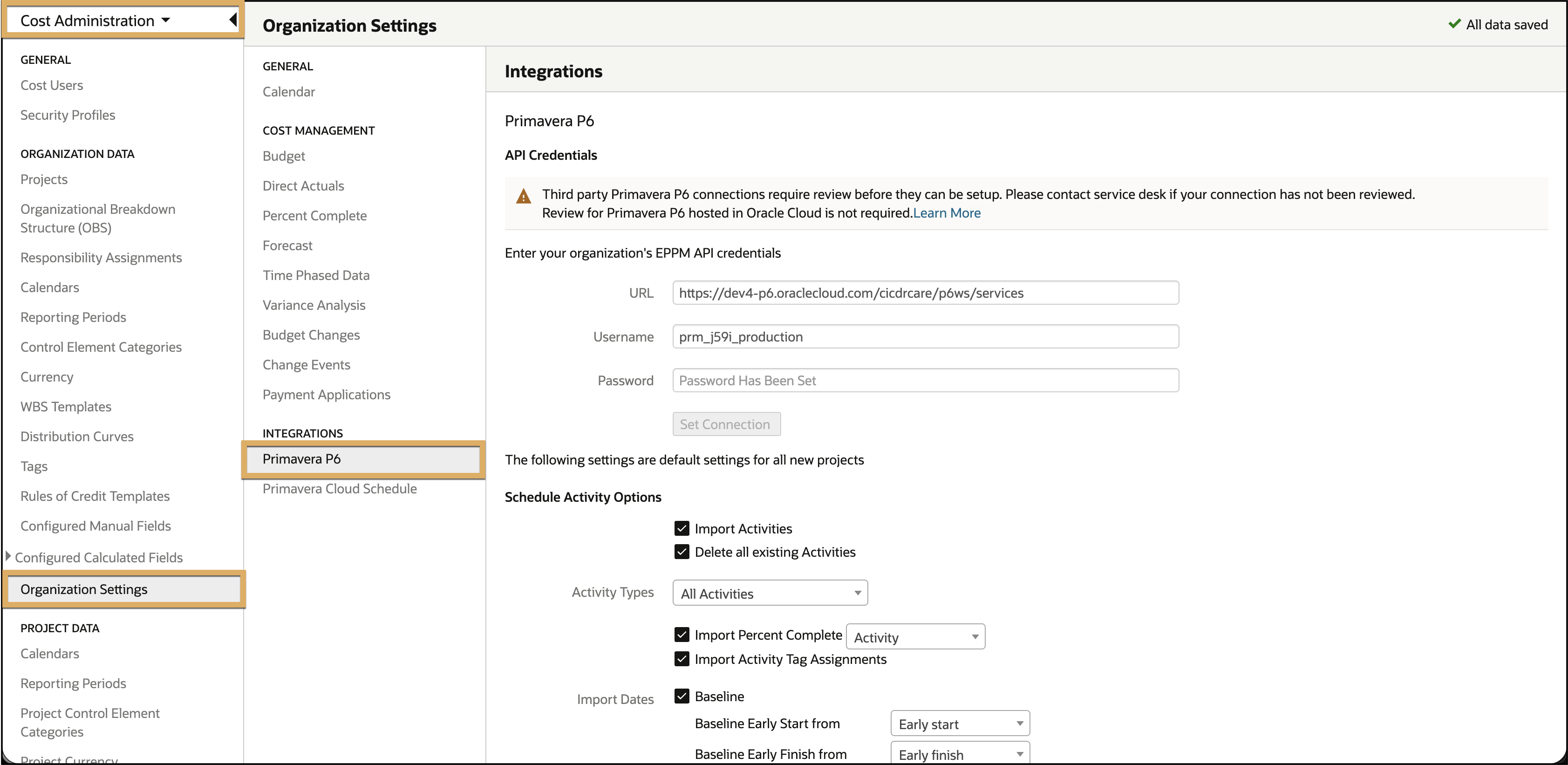Viewport: 1568px width, 765px height.
Task: Click the Set Connection button
Action: [726, 424]
